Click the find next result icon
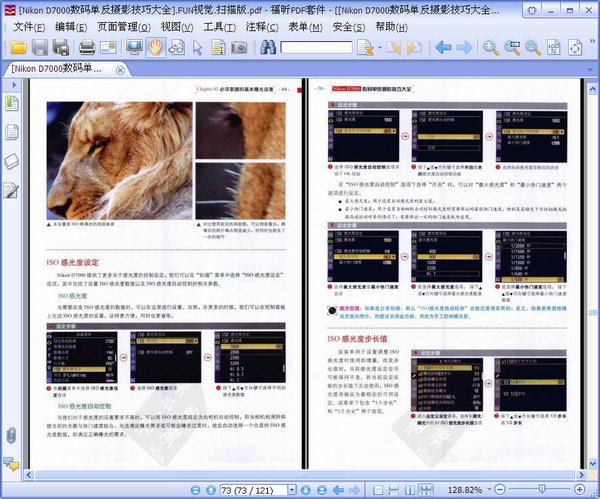Screen dimensions: 600x499 (414, 48)
